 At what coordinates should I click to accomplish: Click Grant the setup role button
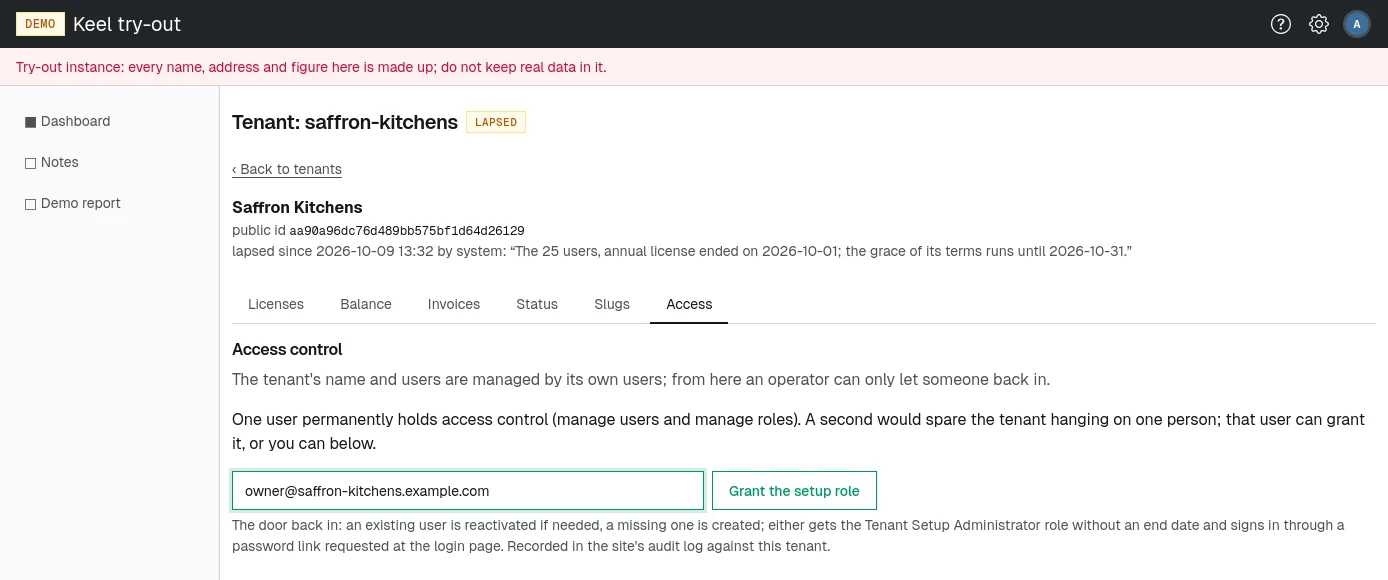(x=794, y=491)
